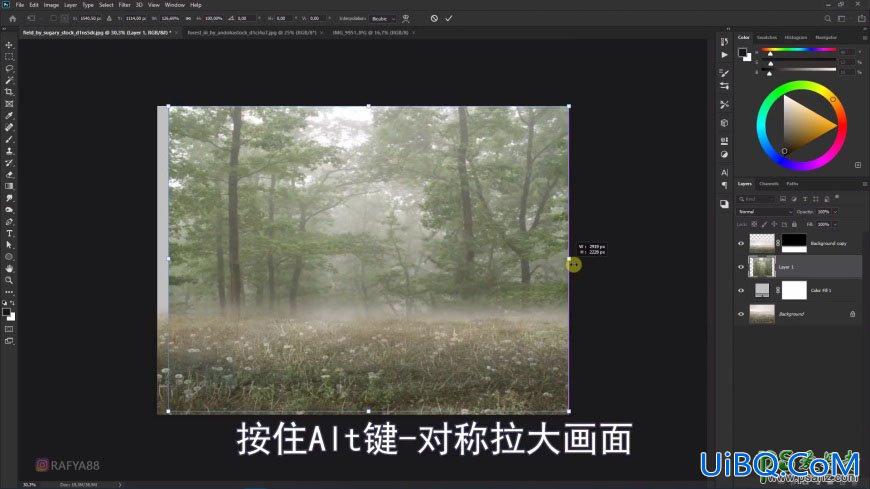This screenshot has height=489, width=870.
Task: Select the Frame tool
Action: (x=9, y=104)
